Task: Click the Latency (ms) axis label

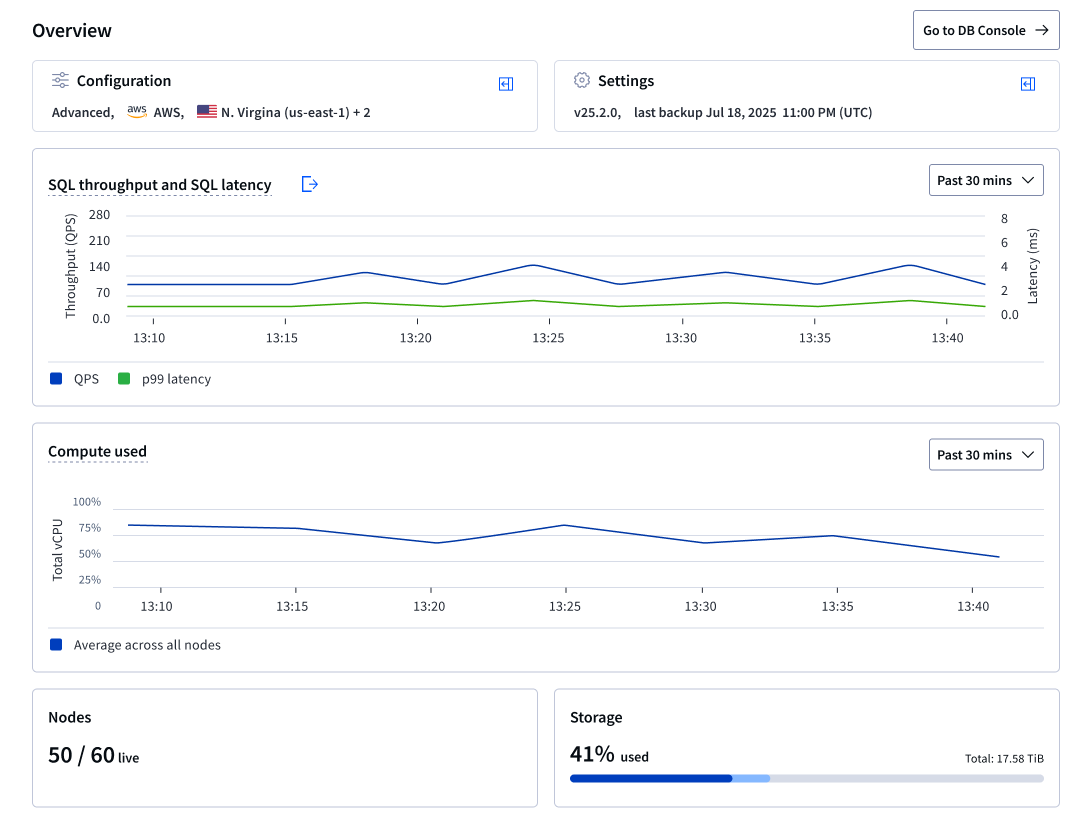Action: [1032, 266]
